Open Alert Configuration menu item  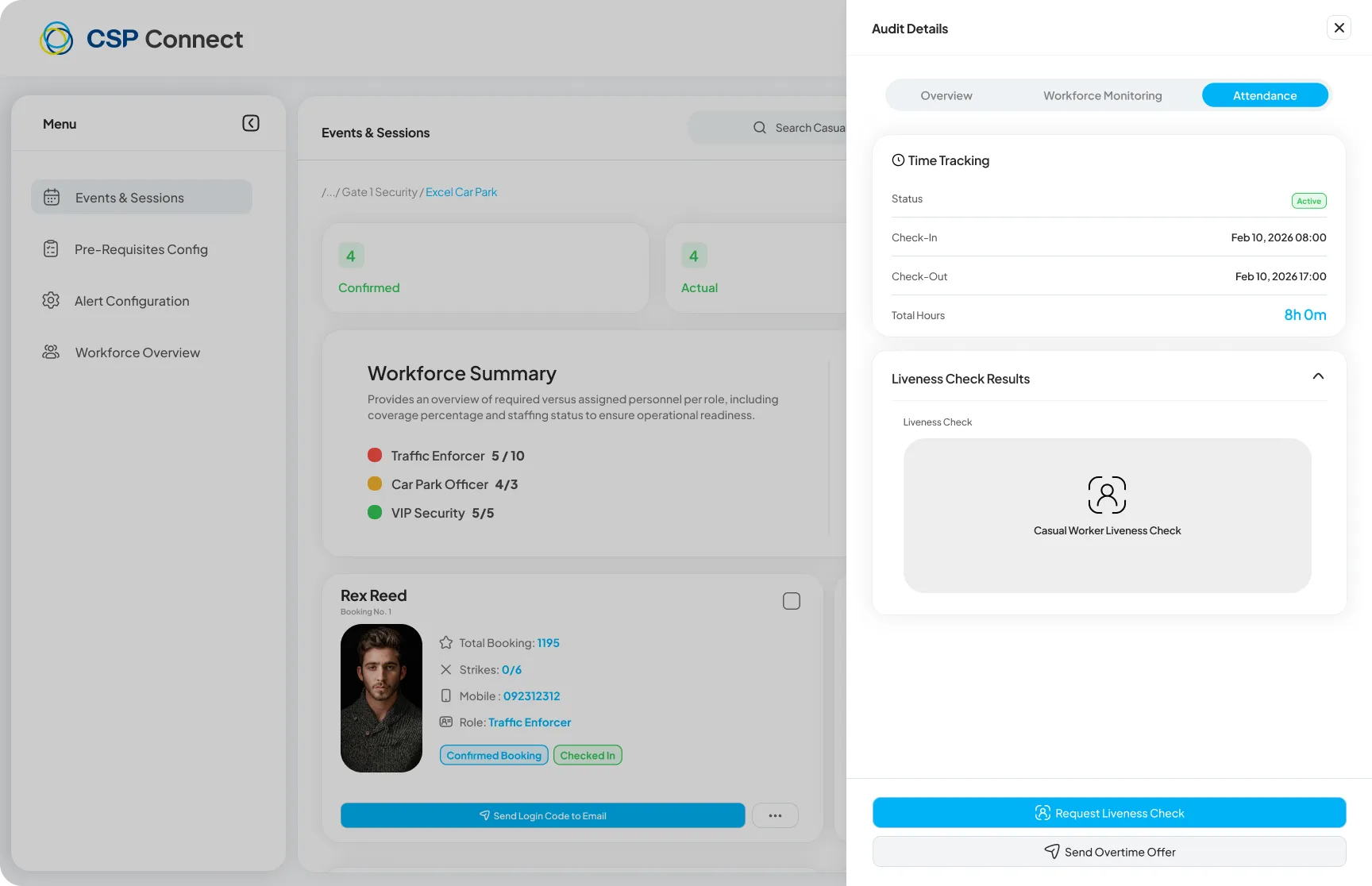(x=141, y=301)
